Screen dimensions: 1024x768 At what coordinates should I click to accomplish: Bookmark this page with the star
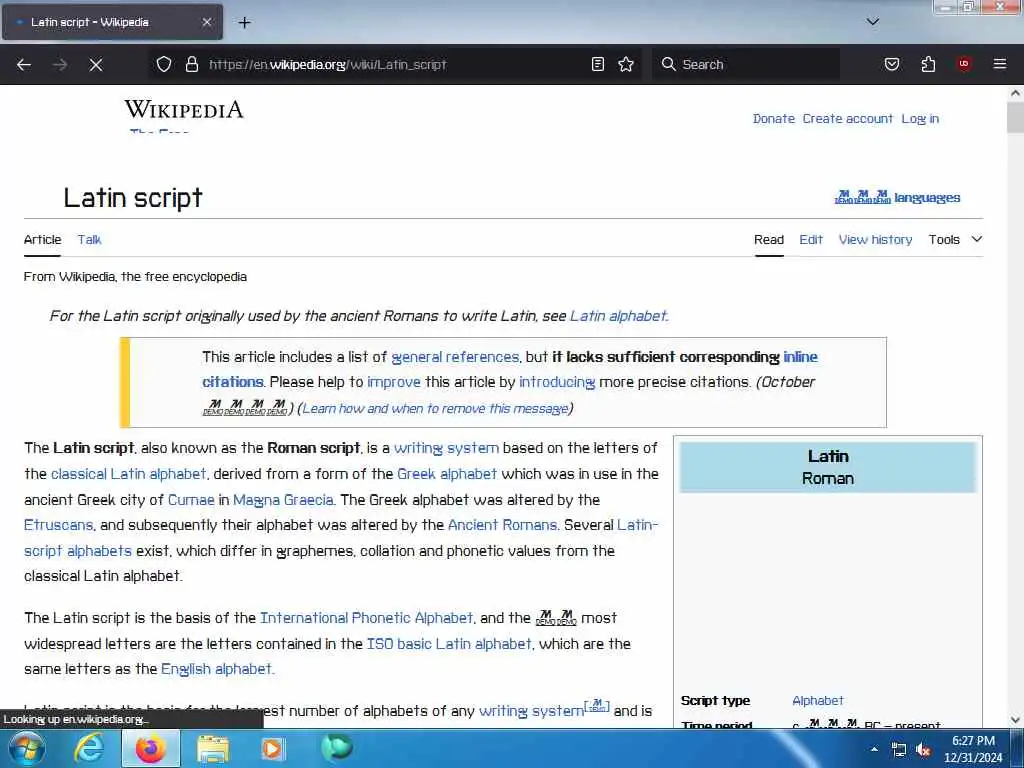click(626, 64)
